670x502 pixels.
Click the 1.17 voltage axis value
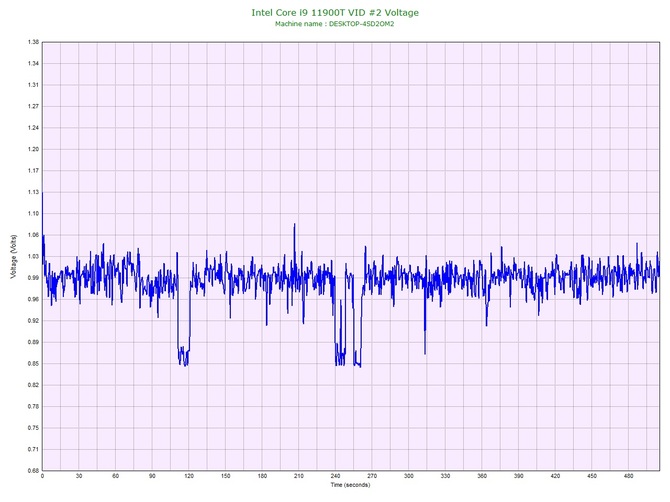33,171
